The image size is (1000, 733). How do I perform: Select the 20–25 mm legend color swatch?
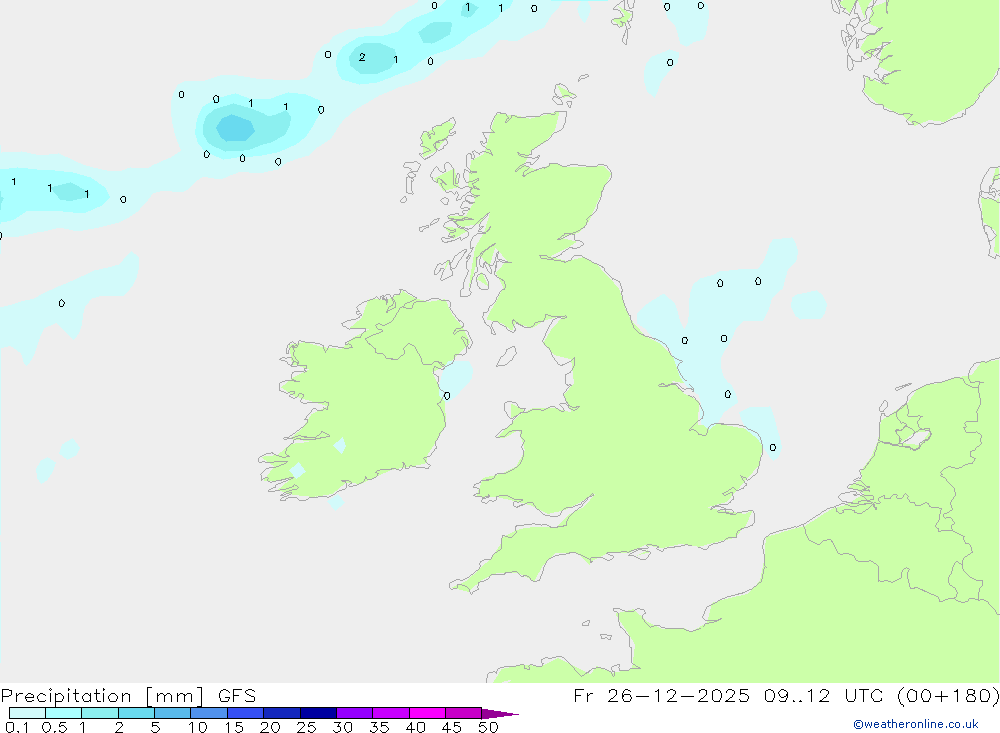(282, 713)
